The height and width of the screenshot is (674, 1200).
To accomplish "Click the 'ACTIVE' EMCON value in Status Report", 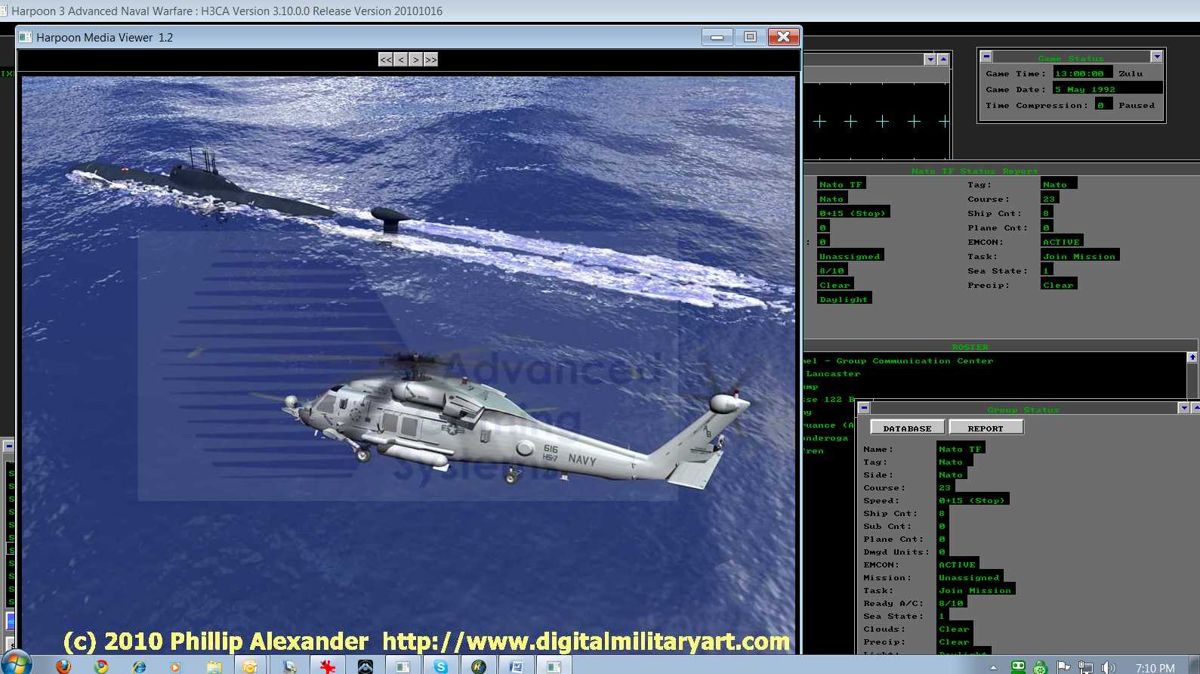I will (x=1061, y=242).
